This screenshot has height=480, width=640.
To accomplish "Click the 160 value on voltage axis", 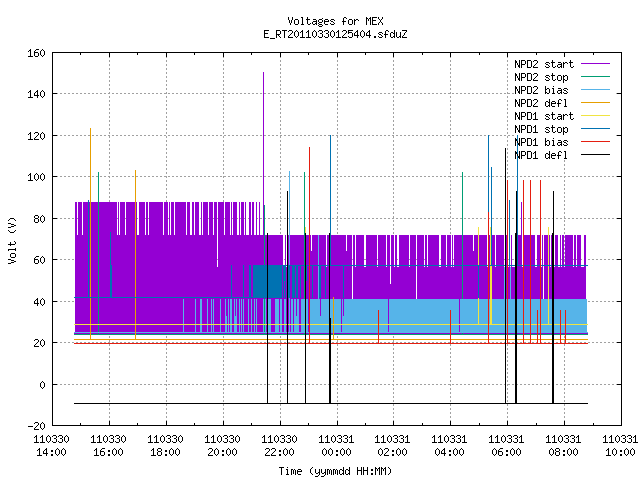I will pos(36,53).
